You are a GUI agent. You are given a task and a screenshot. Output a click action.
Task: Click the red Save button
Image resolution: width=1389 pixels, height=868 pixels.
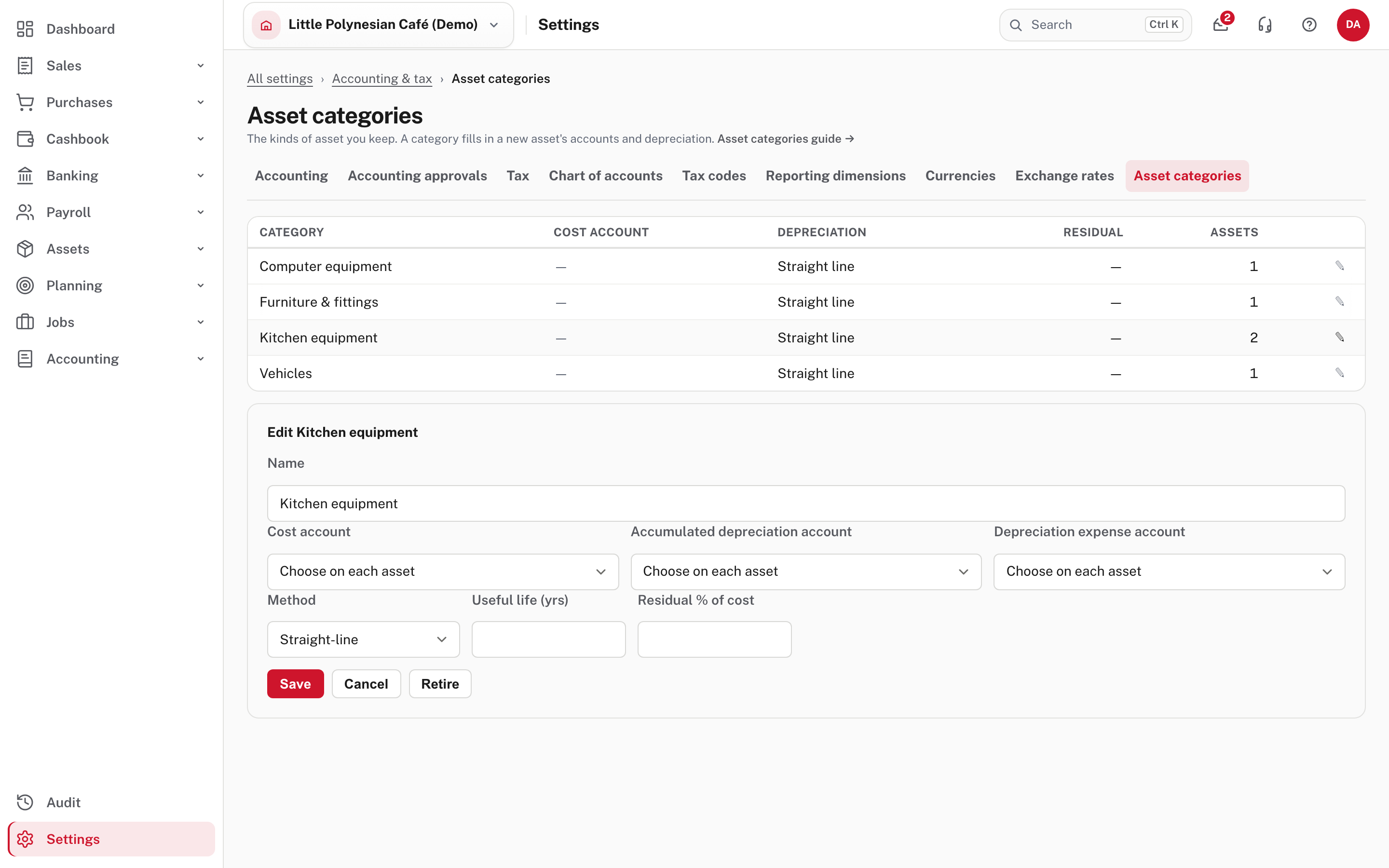click(x=295, y=684)
